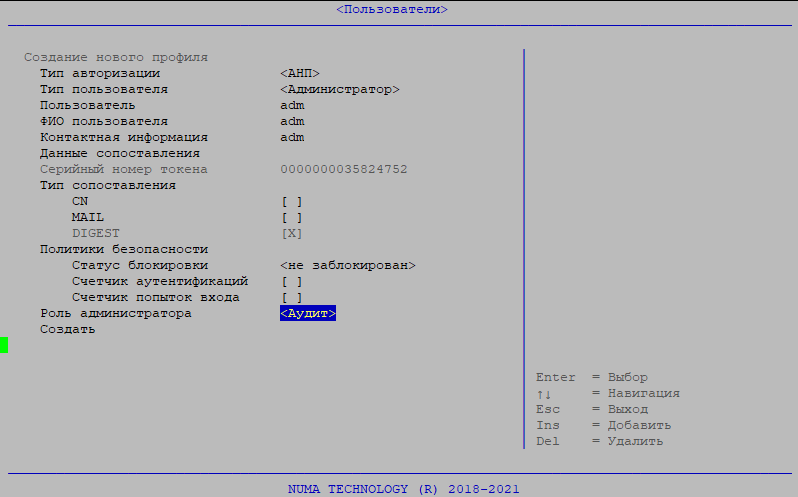
Task: Click the token serial number 0000000035824752
Action: 344,169
